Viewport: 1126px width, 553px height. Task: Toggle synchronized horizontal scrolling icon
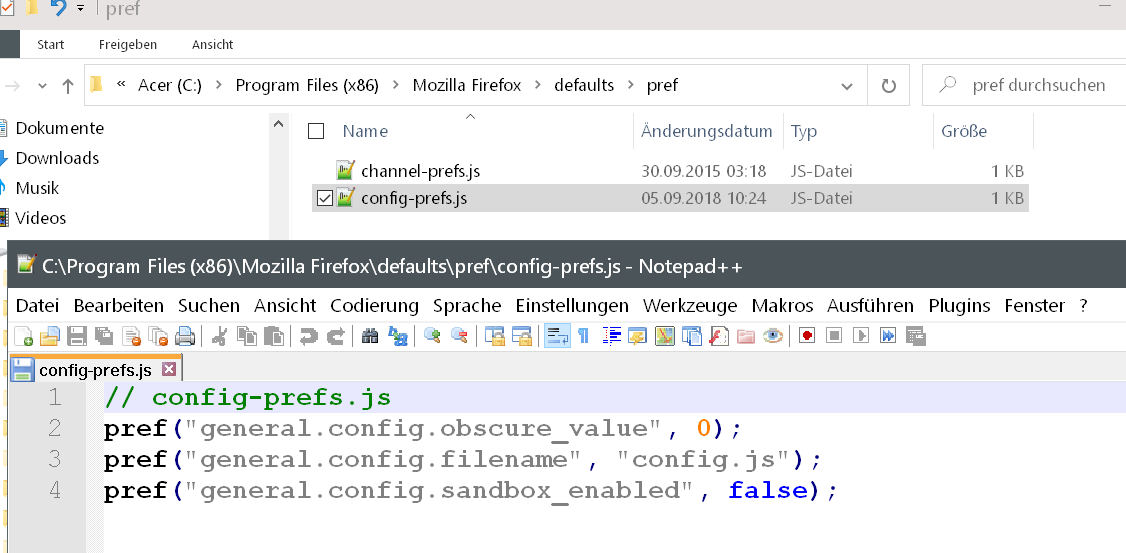coord(521,335)
